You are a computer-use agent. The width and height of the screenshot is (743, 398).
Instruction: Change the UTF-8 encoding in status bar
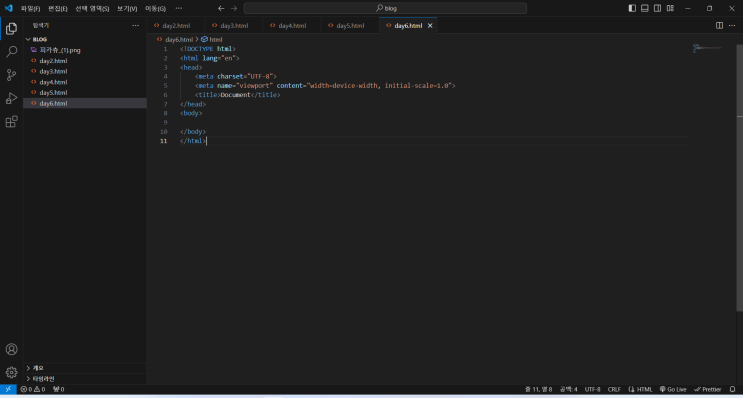[592, 389]
